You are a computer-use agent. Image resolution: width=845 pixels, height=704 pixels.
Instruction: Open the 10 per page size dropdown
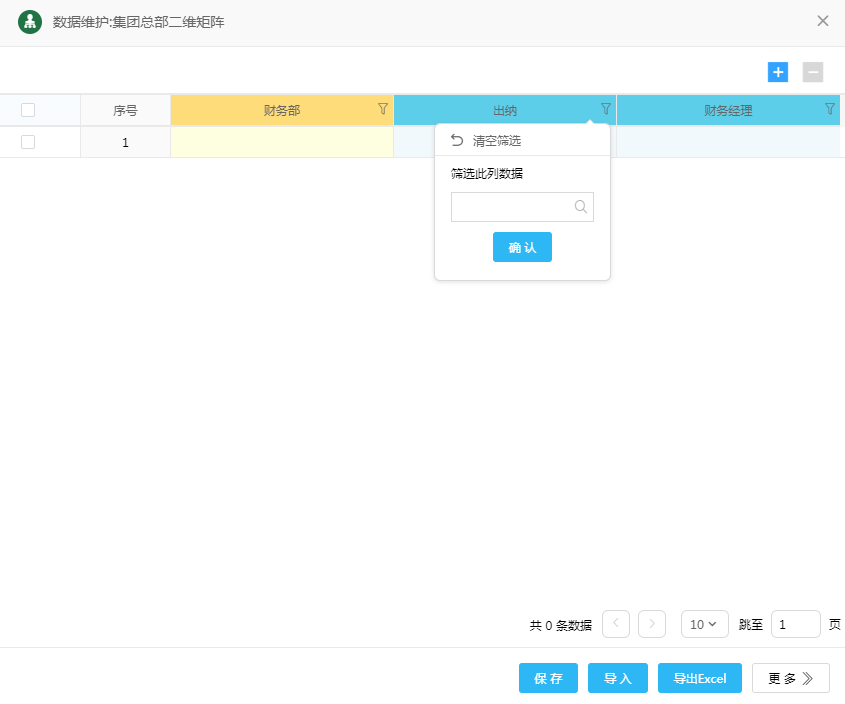point(704,624)
